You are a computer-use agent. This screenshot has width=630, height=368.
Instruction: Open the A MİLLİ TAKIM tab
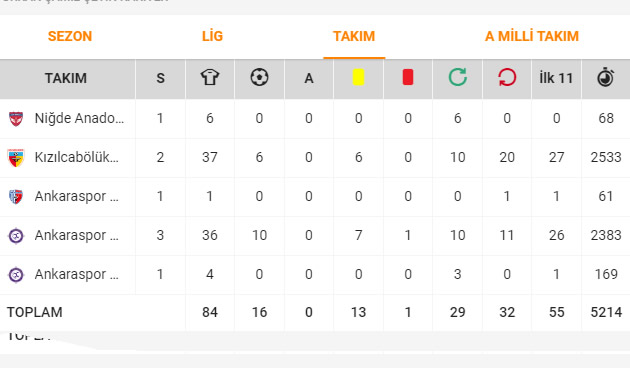click(532, 36)
